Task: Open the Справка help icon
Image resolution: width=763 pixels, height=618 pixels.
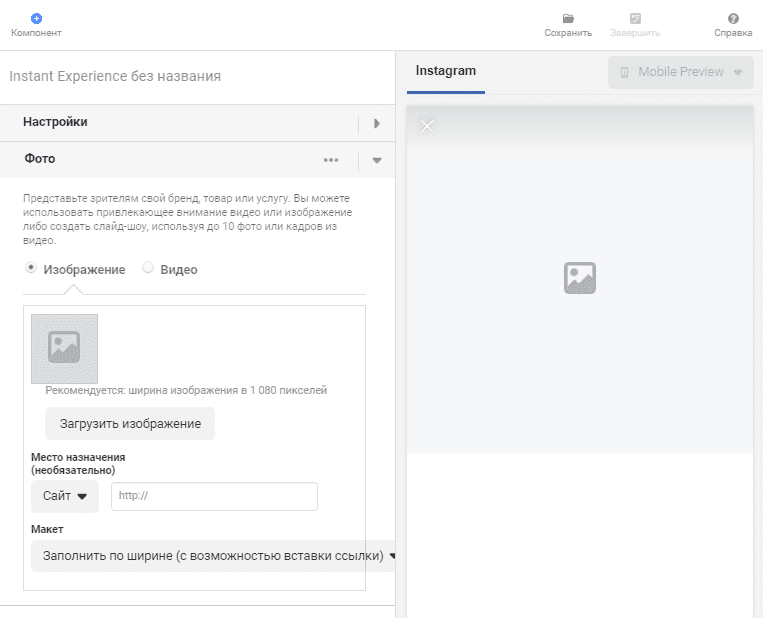Action: pos(733,18)
